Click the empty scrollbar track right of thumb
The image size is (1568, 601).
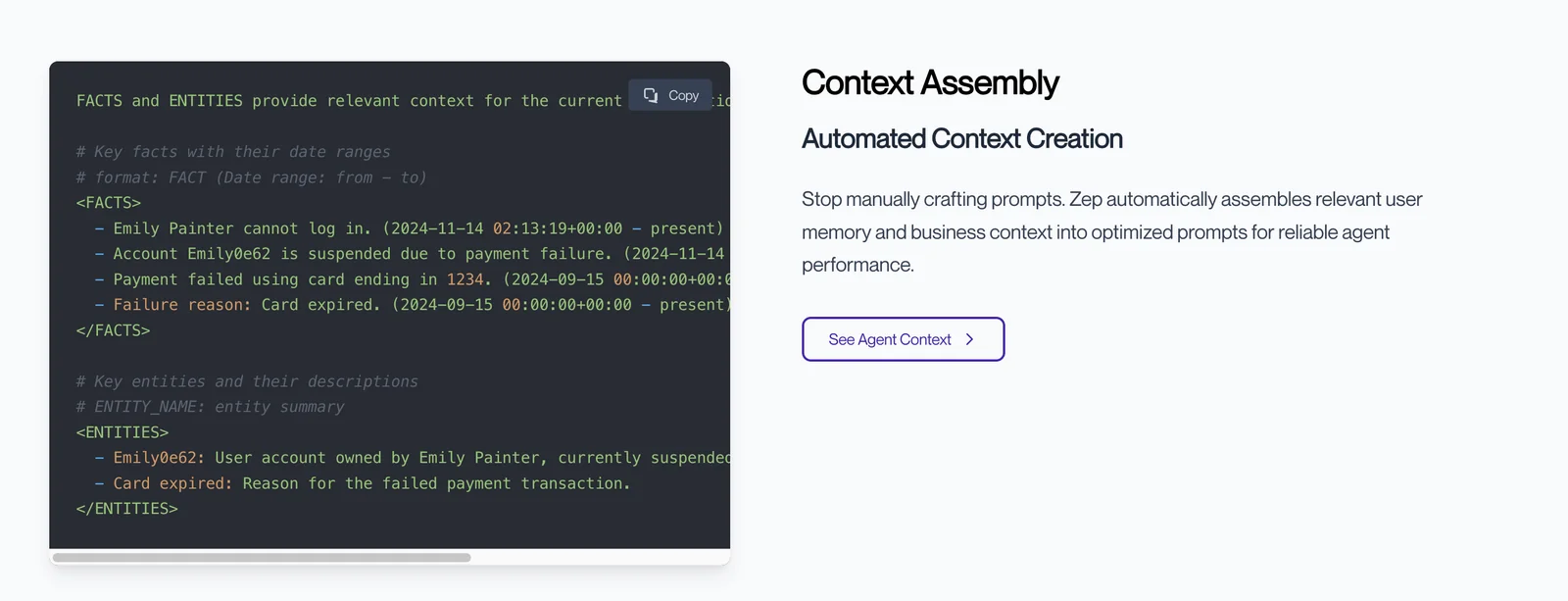coord(598,558)
